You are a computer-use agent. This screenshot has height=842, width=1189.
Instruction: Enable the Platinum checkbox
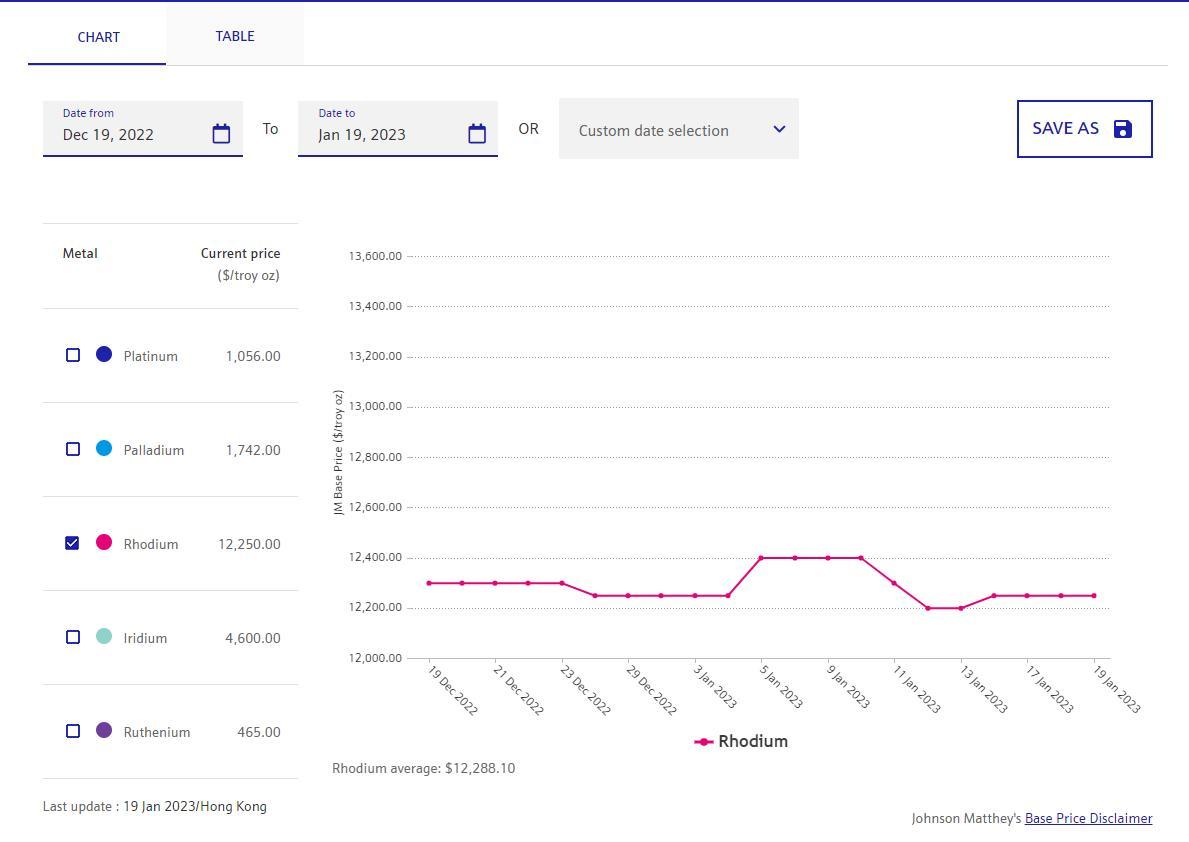pyautogui.click(x=73, y=355)
